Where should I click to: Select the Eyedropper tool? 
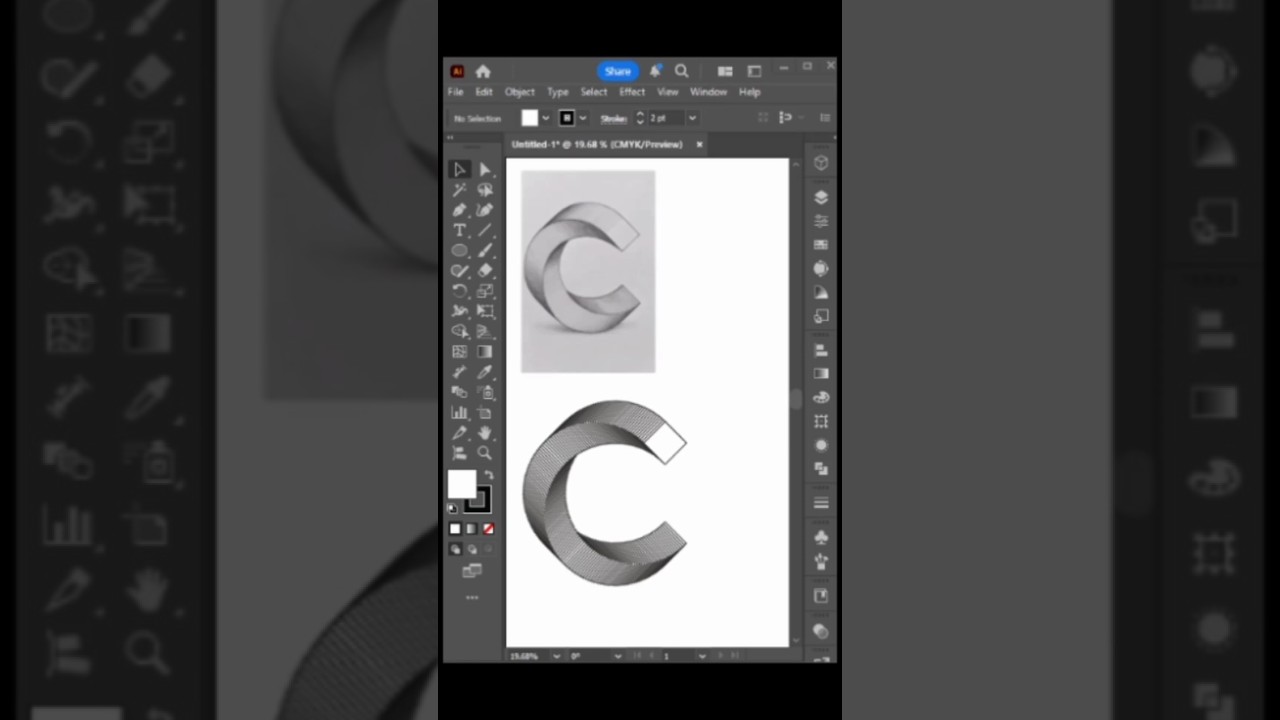(485, 372)
